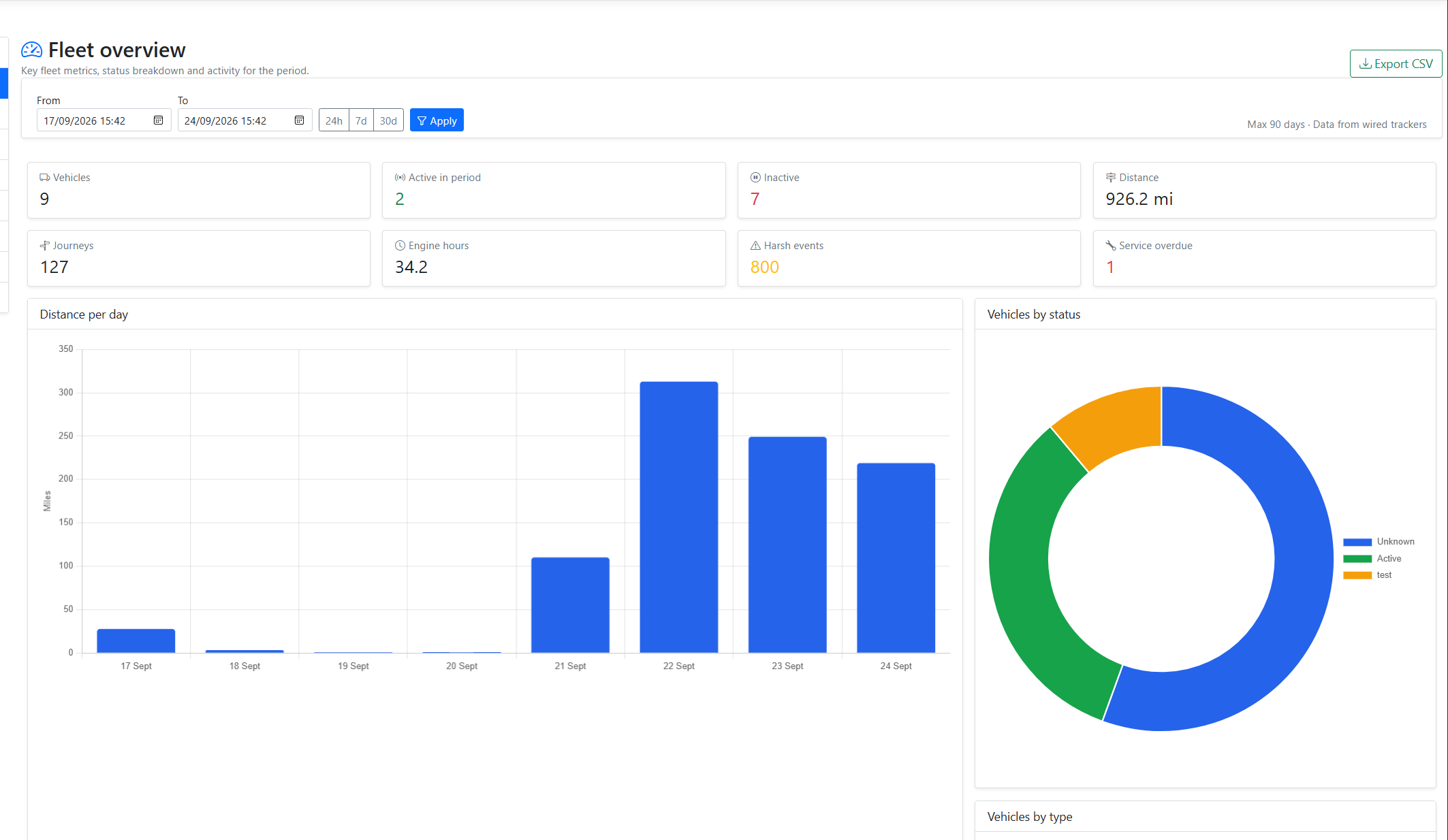This screenshot has width=1448, height=840.
Task: Click the 17 Sept distance bar
Action: tap(136, 641)
